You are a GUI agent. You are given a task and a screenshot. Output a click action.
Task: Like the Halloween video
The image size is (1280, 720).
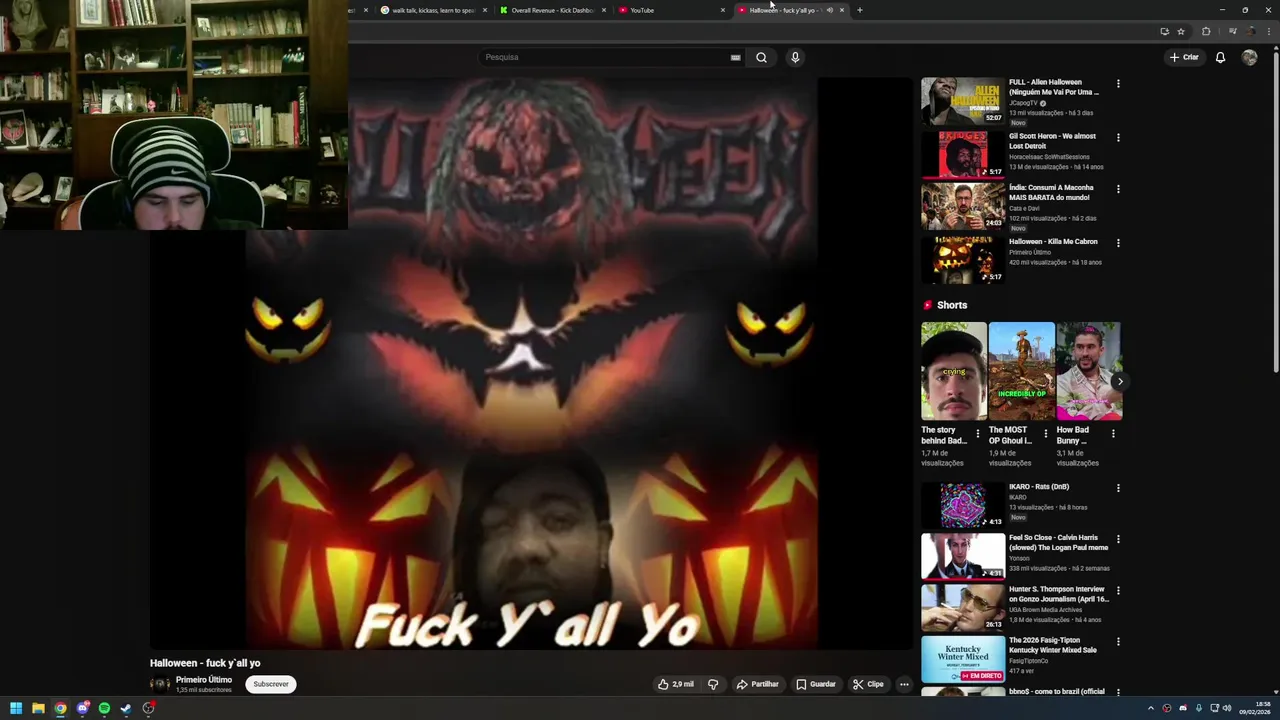coord(676,684)
